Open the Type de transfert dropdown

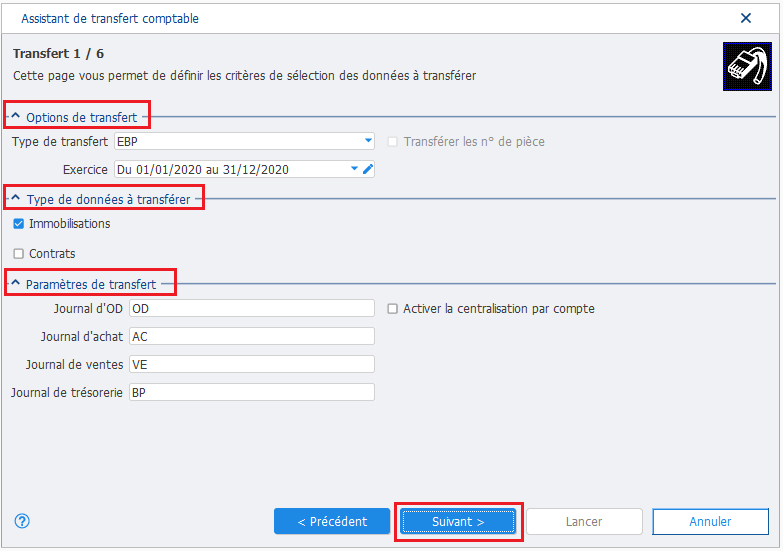coord(368,141)
